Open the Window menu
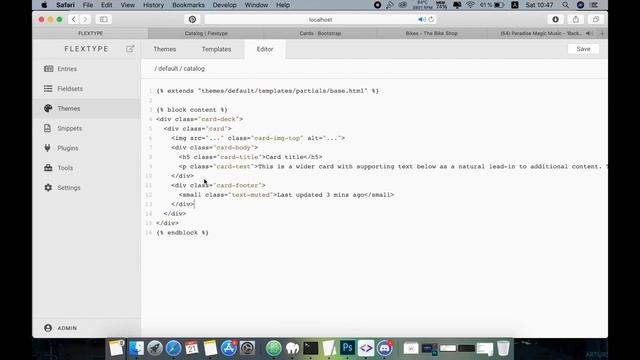The height and width of the screenshot is (360, 640). tap(256, 5)
